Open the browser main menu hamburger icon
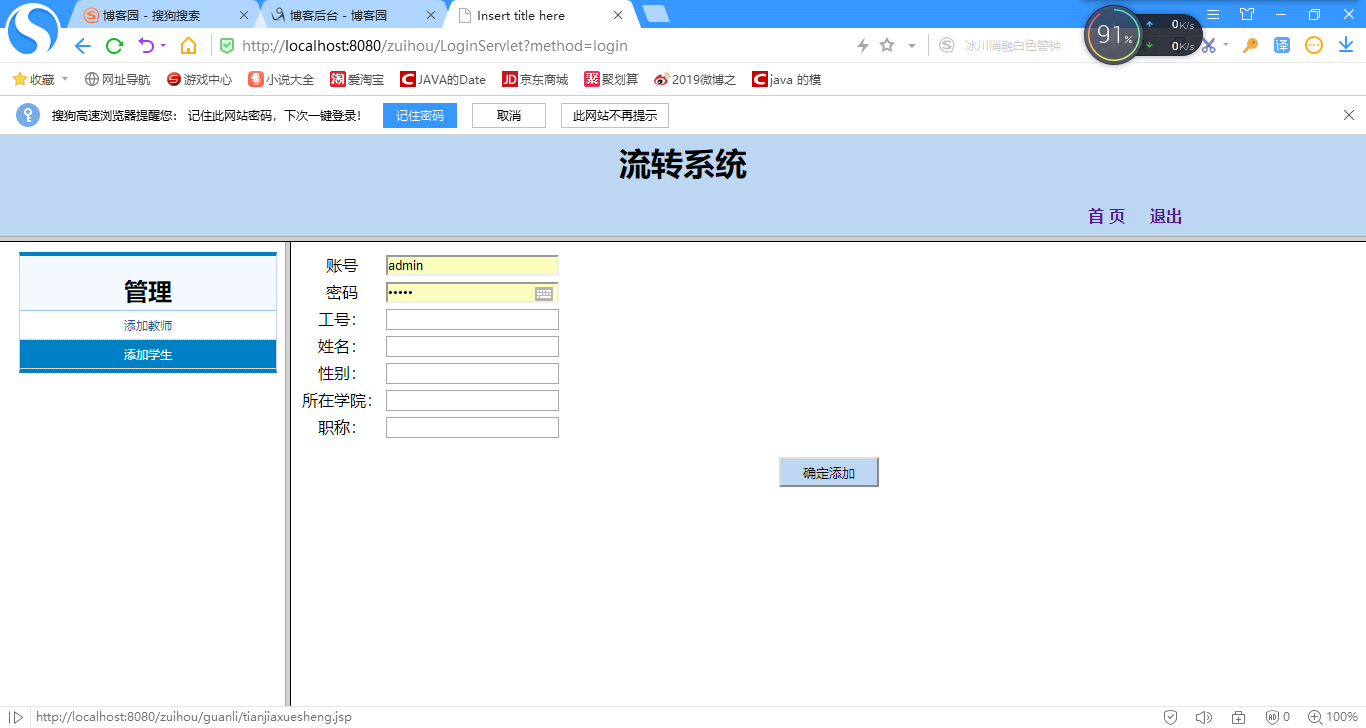1366x728 pixels. [1213, 15]
